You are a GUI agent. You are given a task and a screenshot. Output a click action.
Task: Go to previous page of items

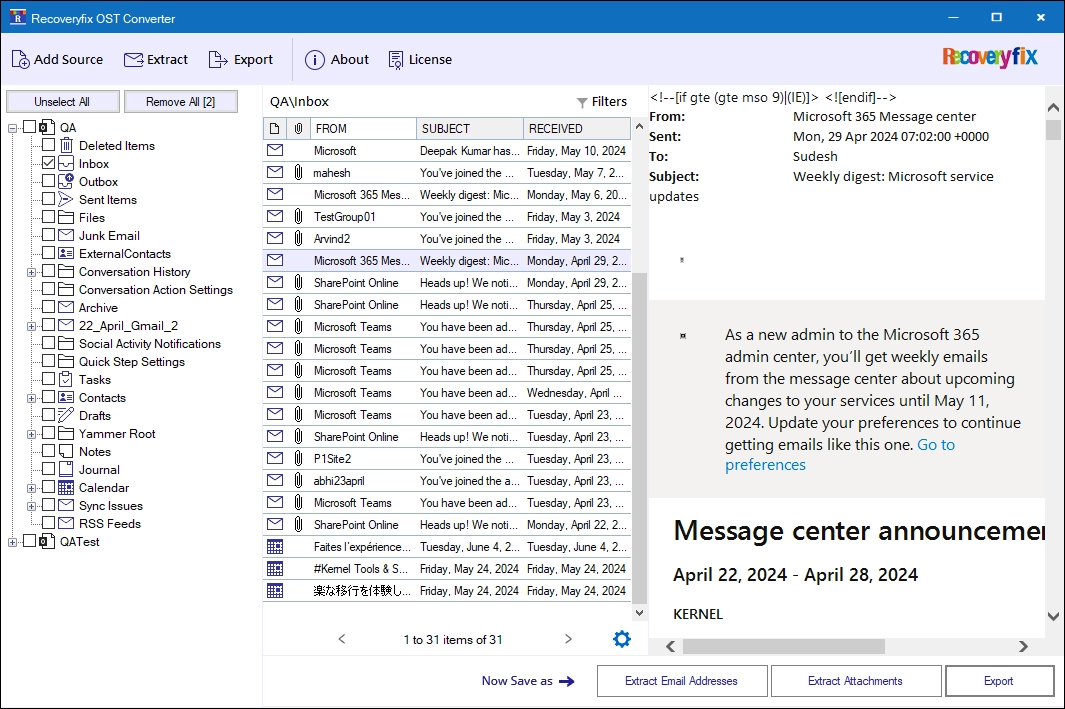click(x=342, y=639)
